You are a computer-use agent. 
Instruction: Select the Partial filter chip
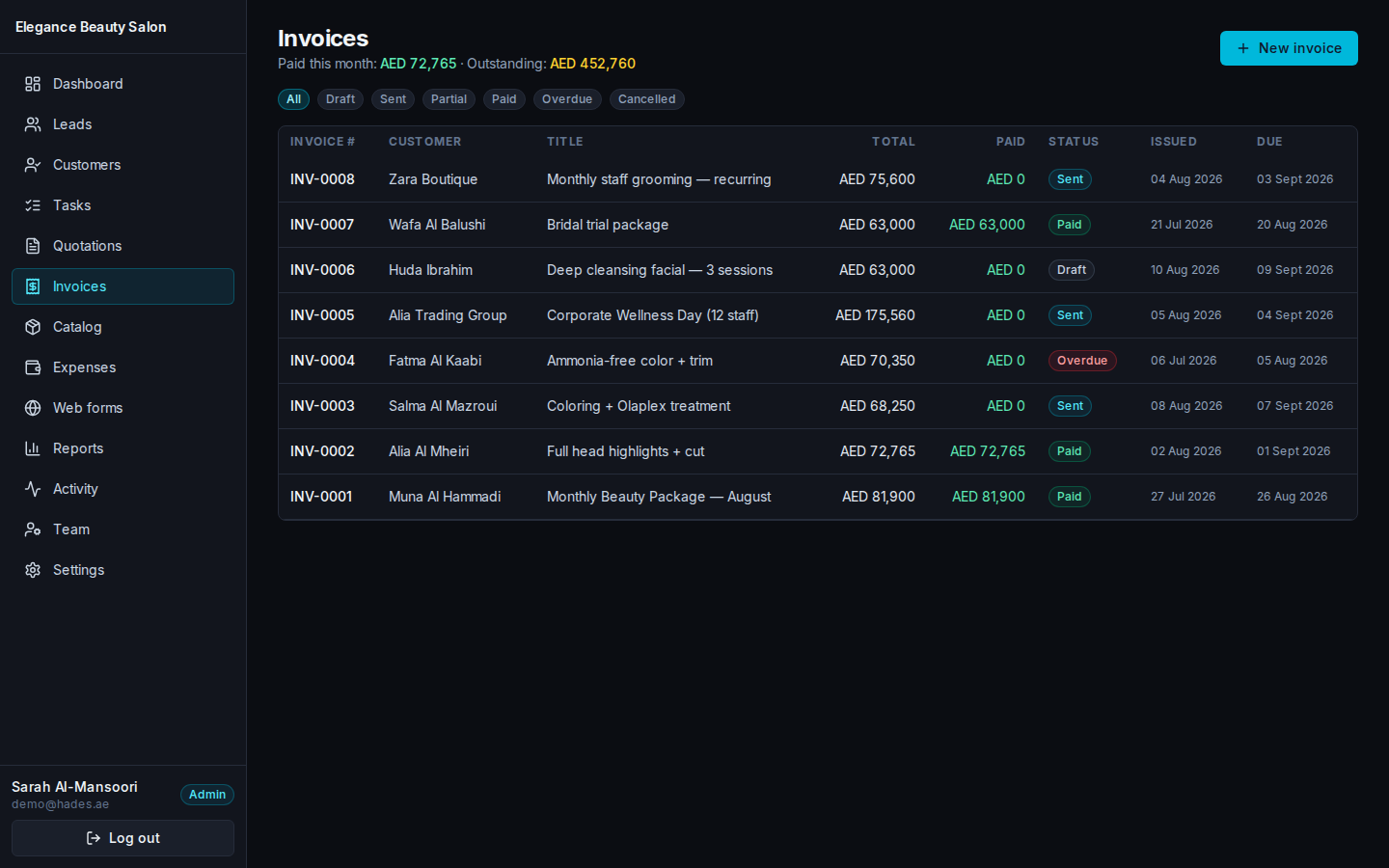click(x=449, y=99)
